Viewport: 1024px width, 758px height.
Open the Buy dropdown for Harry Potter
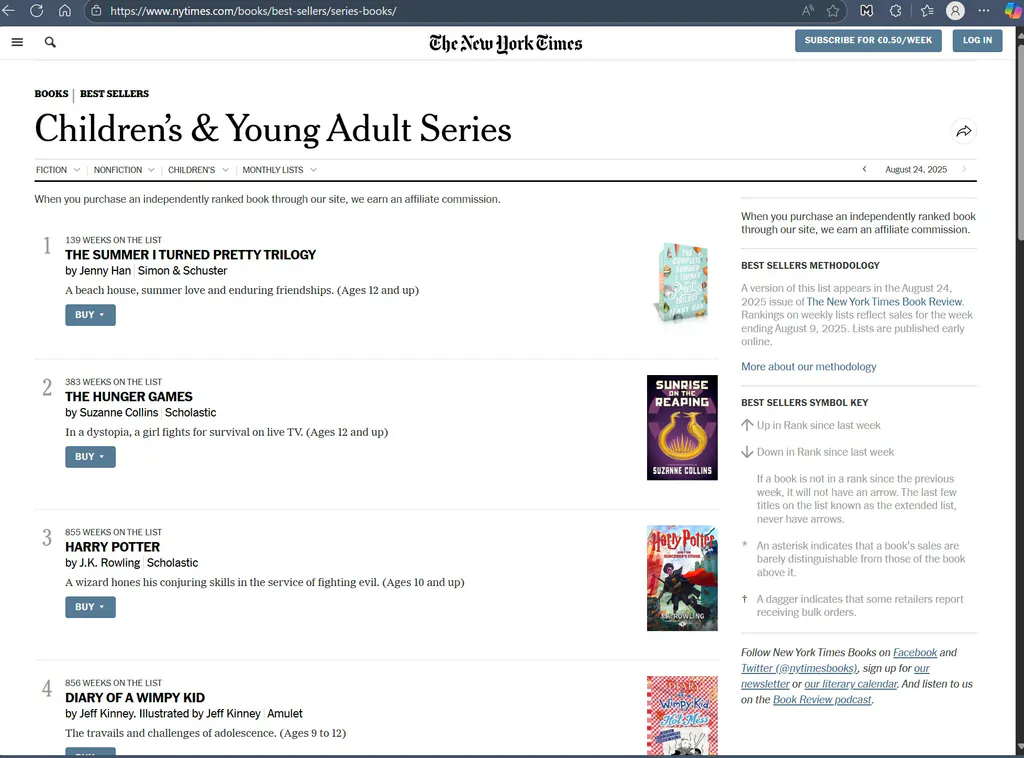(90, 607)
